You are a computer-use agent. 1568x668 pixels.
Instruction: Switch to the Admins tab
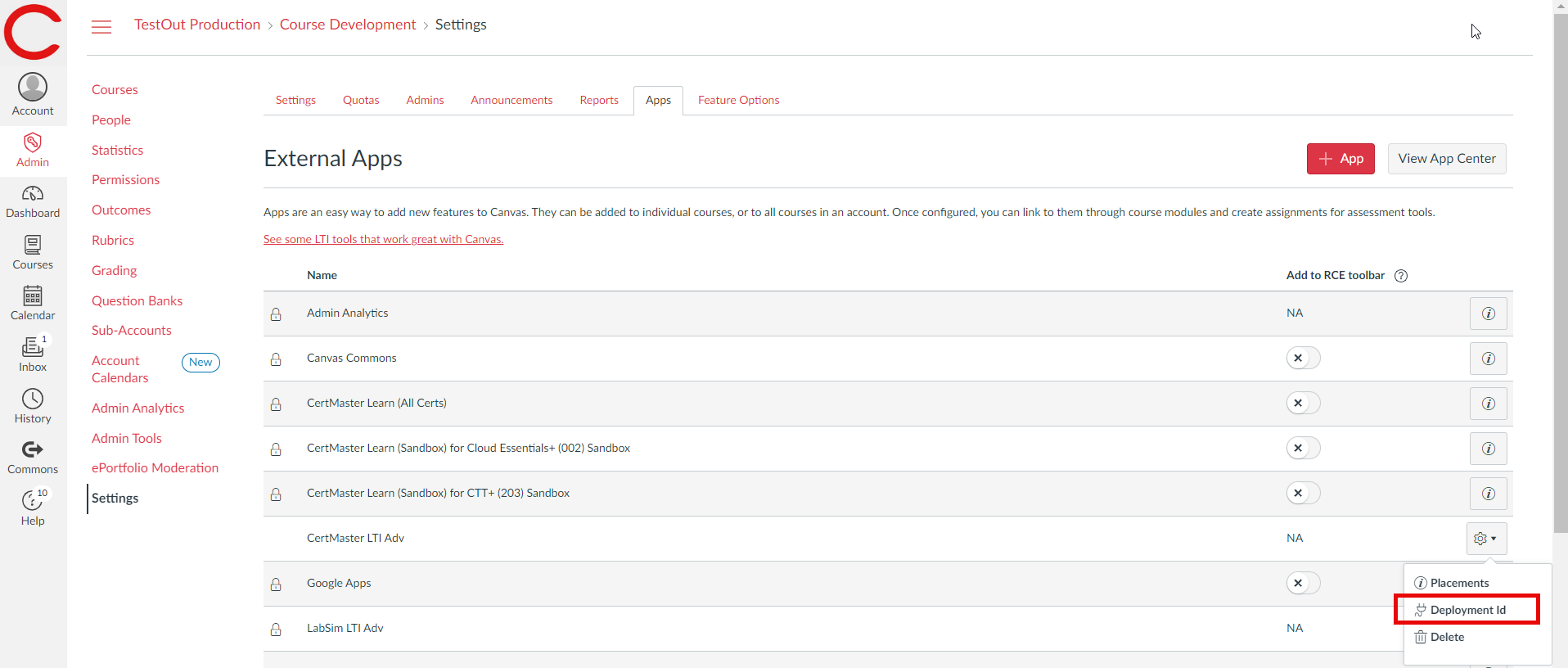tap(425, 100)
